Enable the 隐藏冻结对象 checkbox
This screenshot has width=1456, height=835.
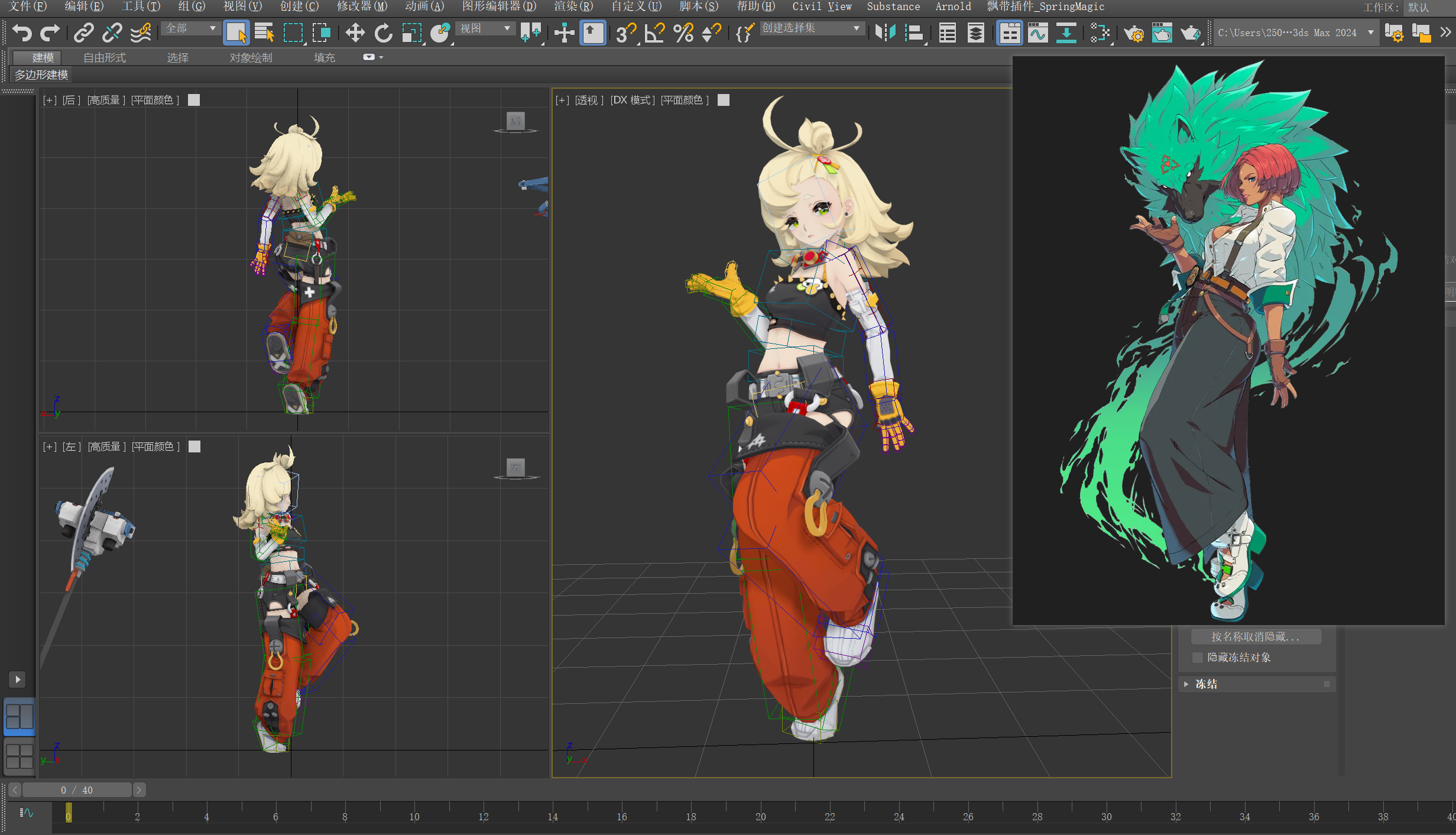(1198, 658)
